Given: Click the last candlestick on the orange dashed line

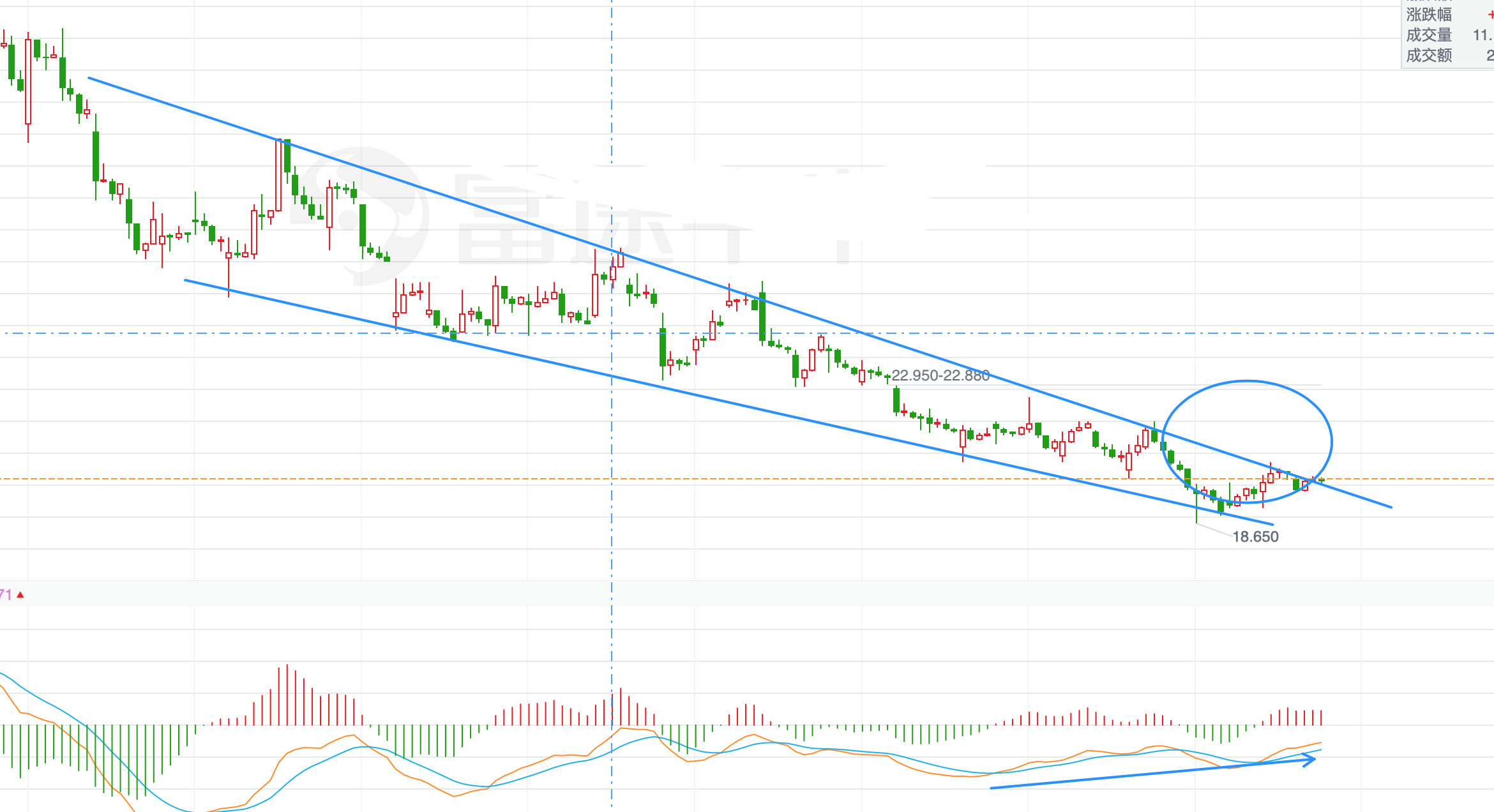Looking at the screenshot, I should coord(1321,480).
